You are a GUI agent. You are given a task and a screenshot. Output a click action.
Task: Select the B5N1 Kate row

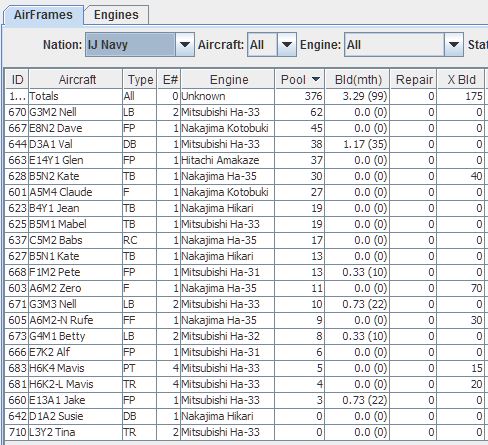(x=245, y=256)
